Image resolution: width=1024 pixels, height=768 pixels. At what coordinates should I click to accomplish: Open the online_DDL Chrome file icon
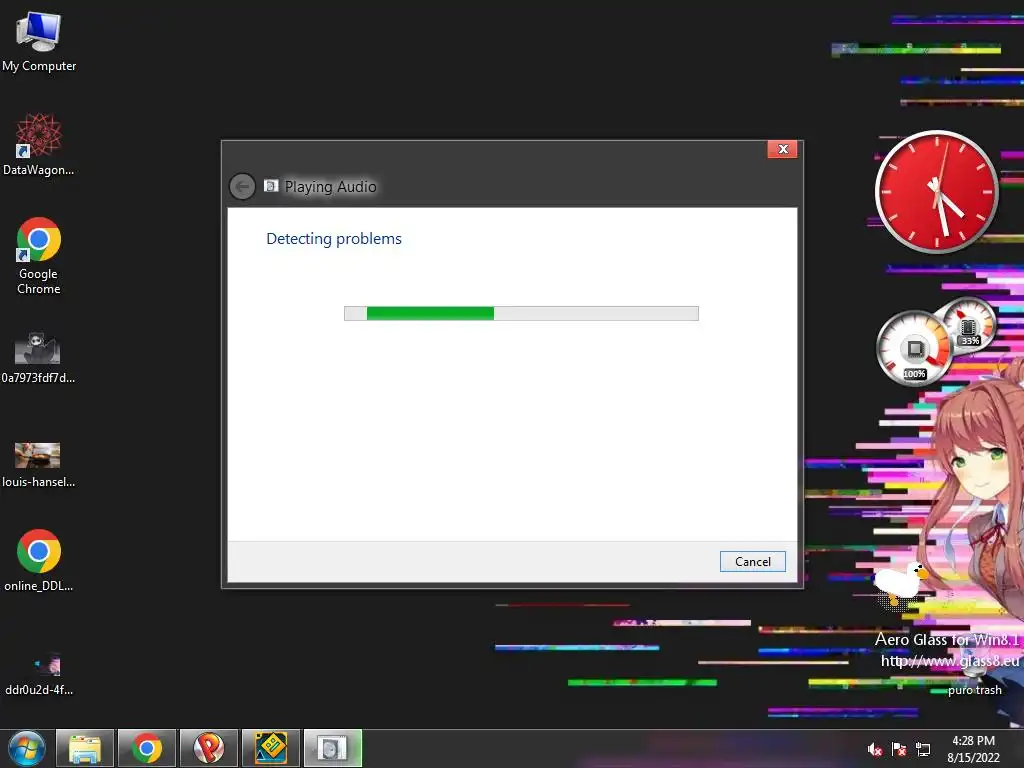(39, 560)
